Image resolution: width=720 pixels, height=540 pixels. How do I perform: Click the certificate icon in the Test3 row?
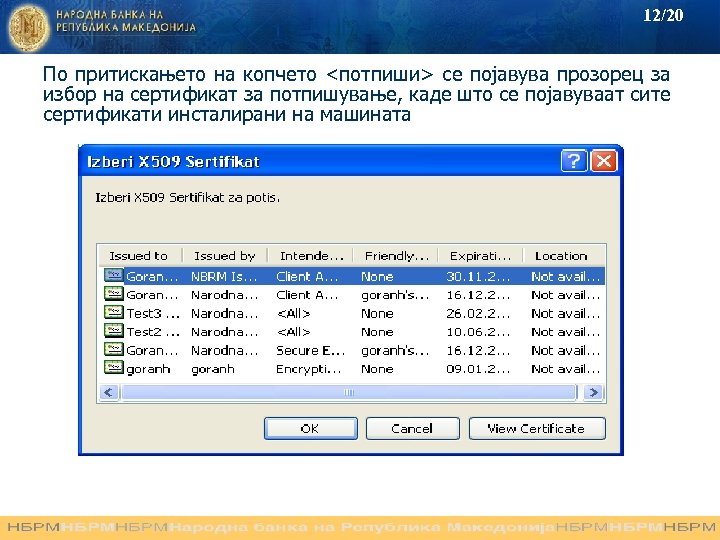[x=113, y=313]
